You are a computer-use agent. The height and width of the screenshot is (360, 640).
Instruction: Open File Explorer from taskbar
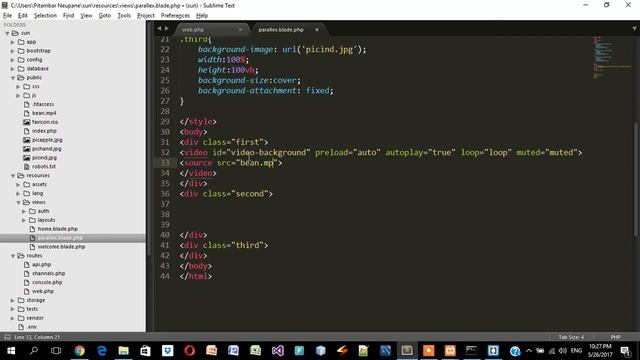[123, 351]
